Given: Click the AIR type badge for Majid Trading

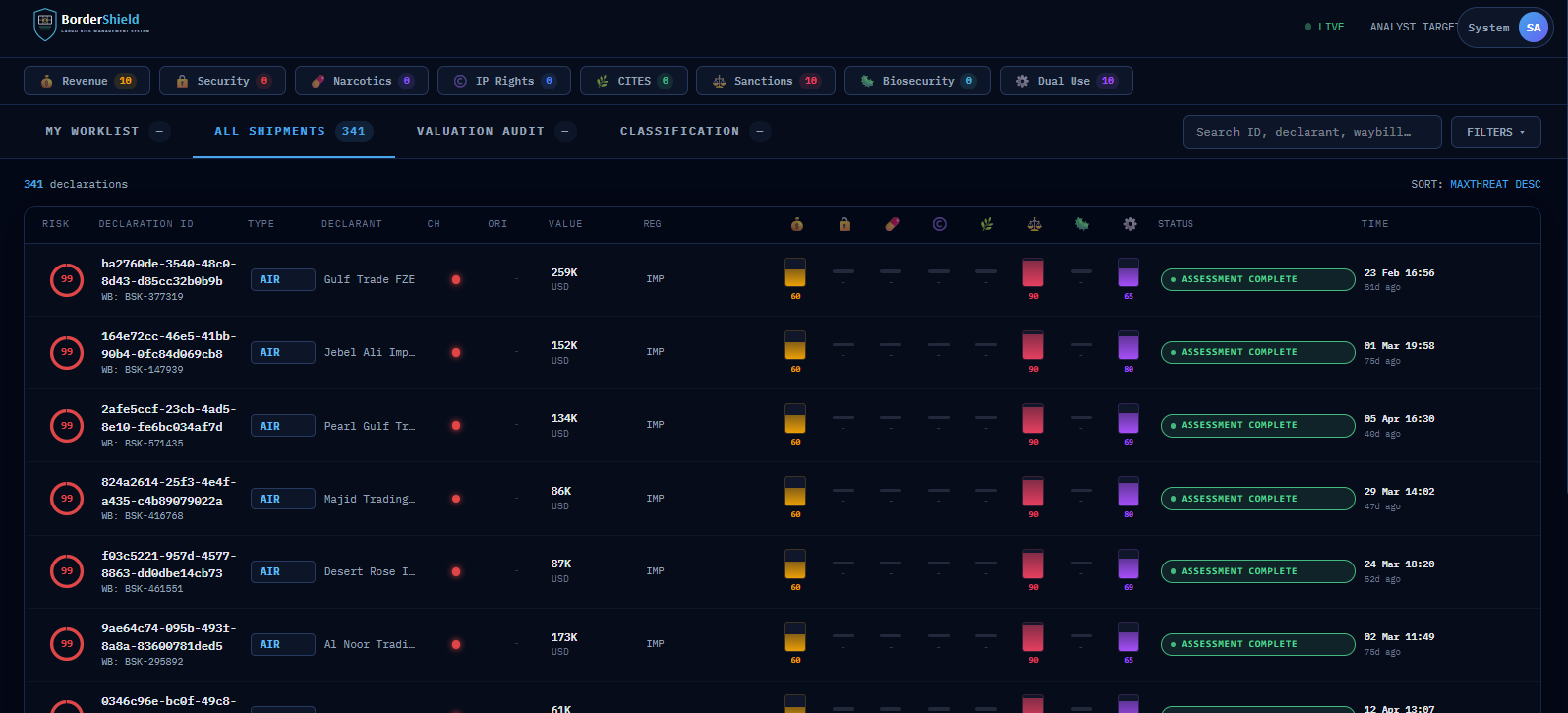Looking at the screenshot, I should point(283,499).
